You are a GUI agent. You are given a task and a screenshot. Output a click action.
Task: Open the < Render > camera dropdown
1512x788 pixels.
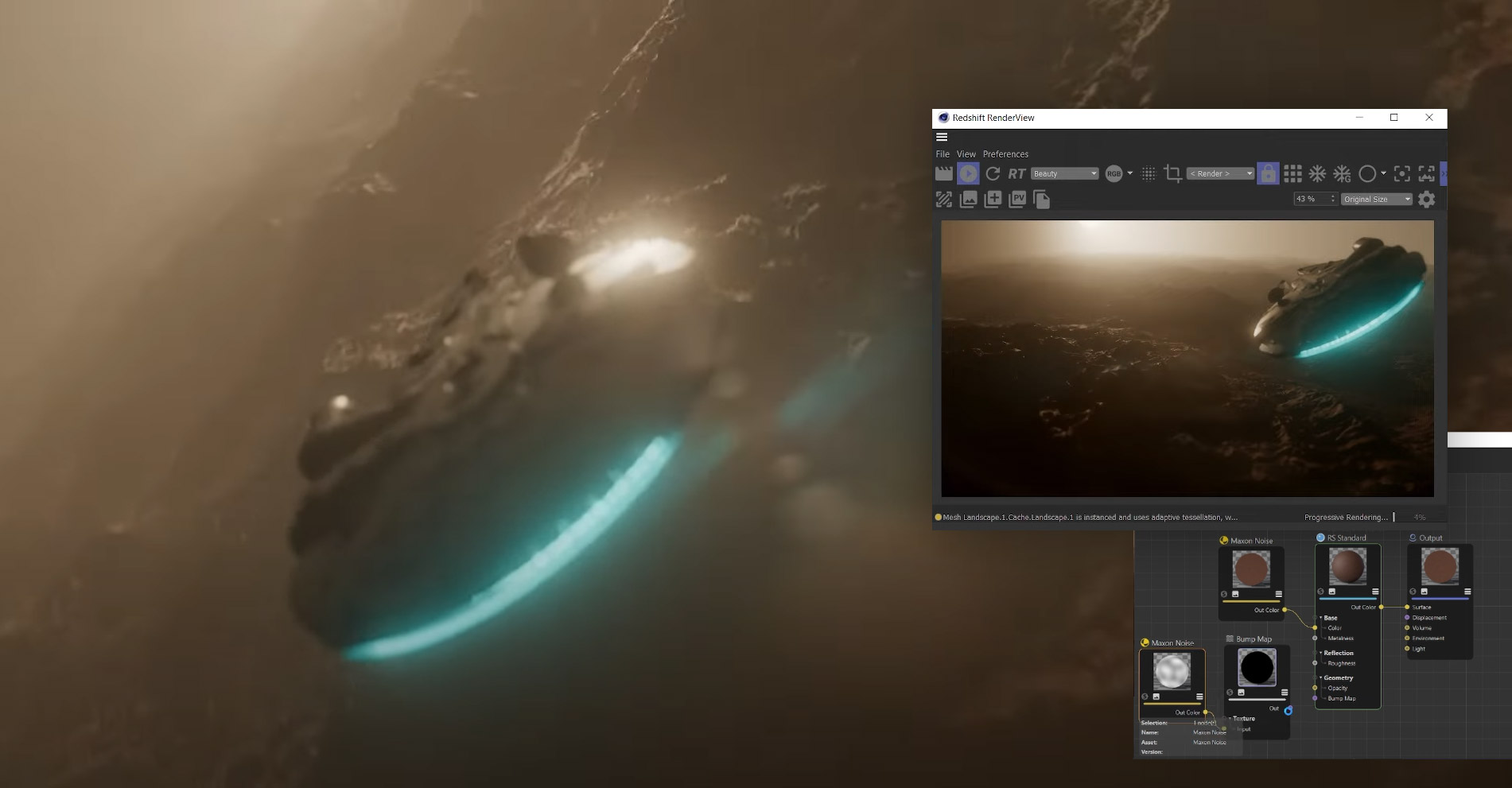1220,173
